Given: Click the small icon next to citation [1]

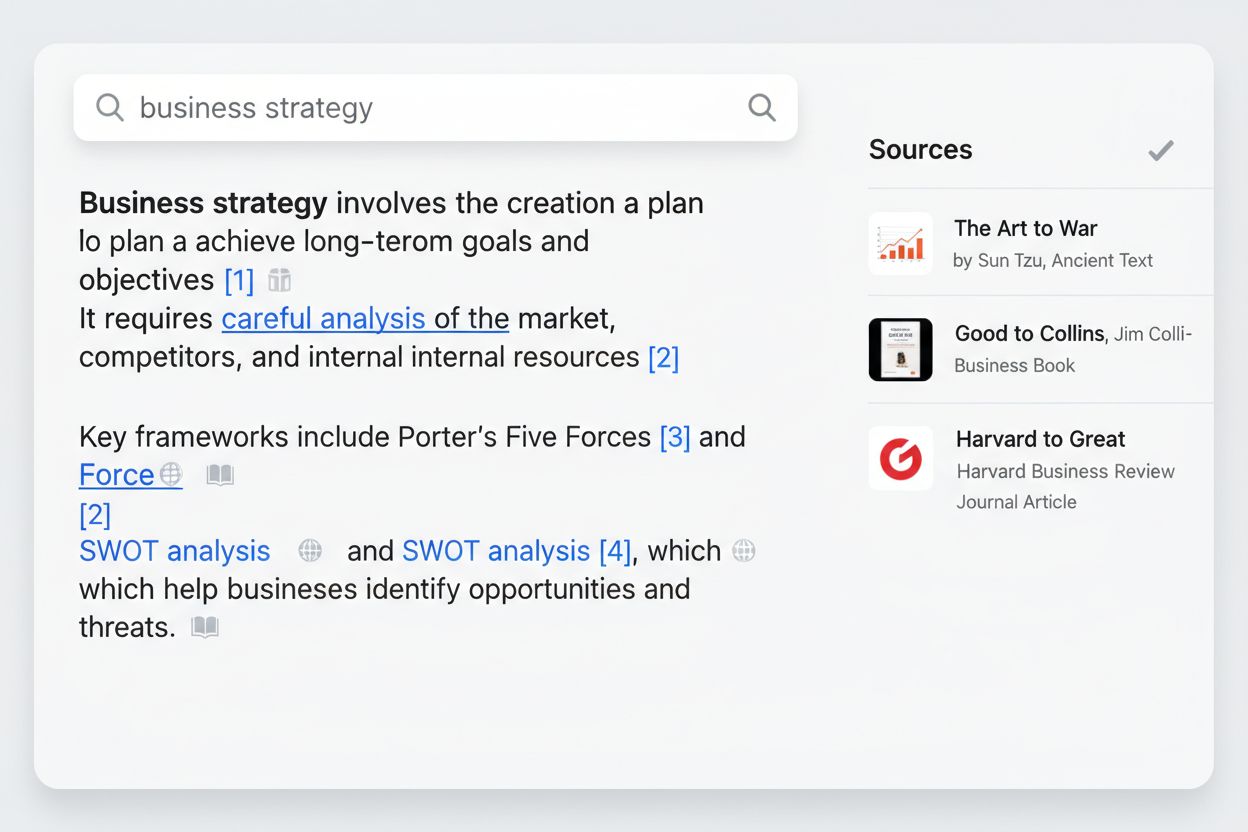Looking at the screenshot, I should point(280,281).
